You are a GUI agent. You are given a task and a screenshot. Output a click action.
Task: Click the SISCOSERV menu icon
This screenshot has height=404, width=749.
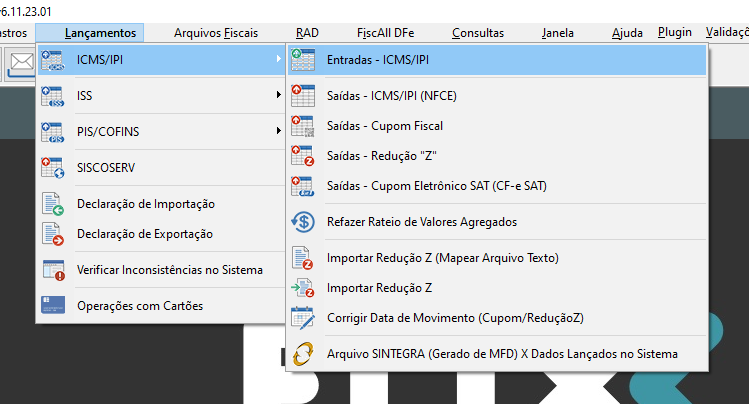[x=53, y=168]
